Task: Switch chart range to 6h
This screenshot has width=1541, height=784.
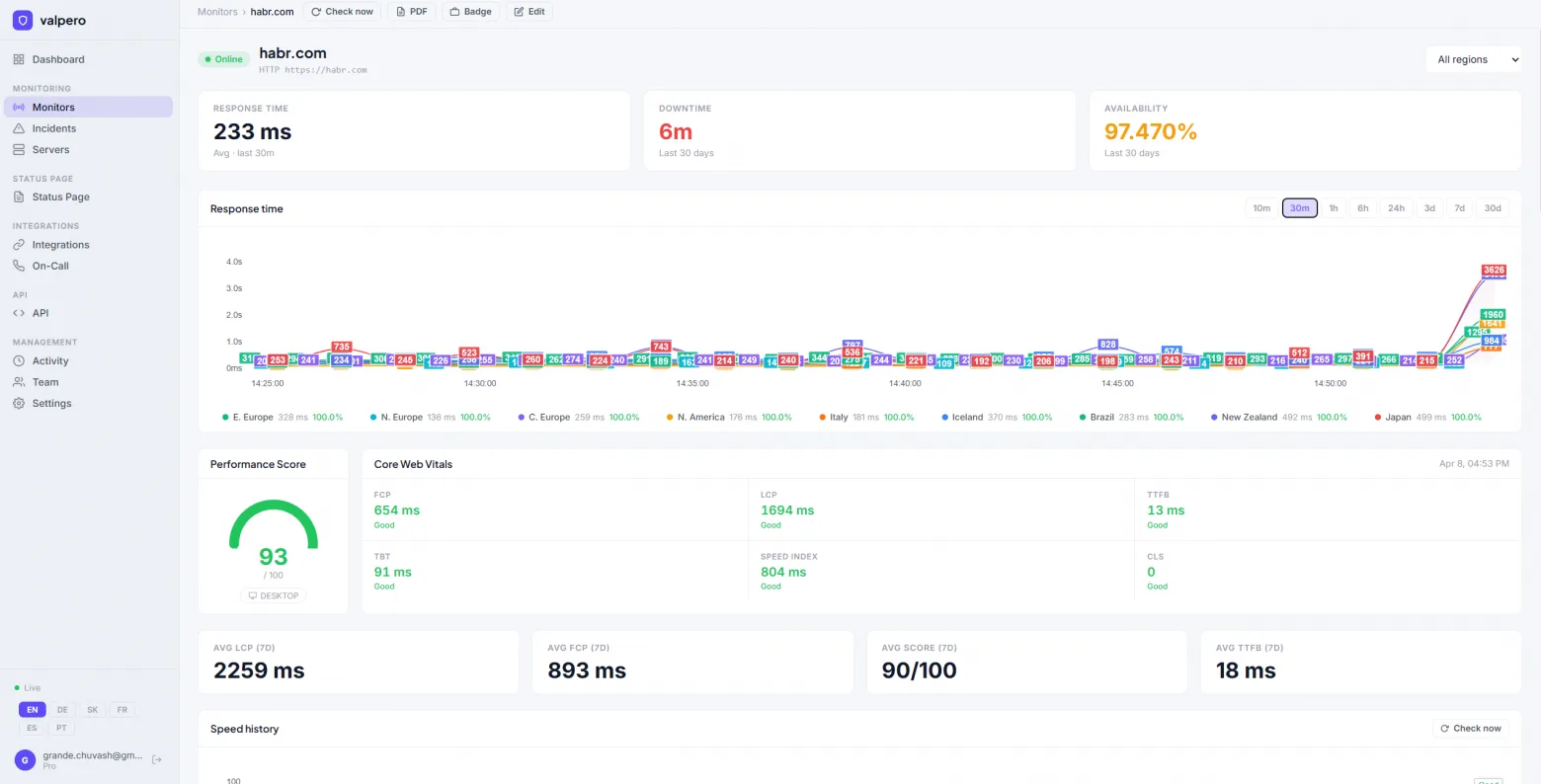Action: (x=1363, y=208)
